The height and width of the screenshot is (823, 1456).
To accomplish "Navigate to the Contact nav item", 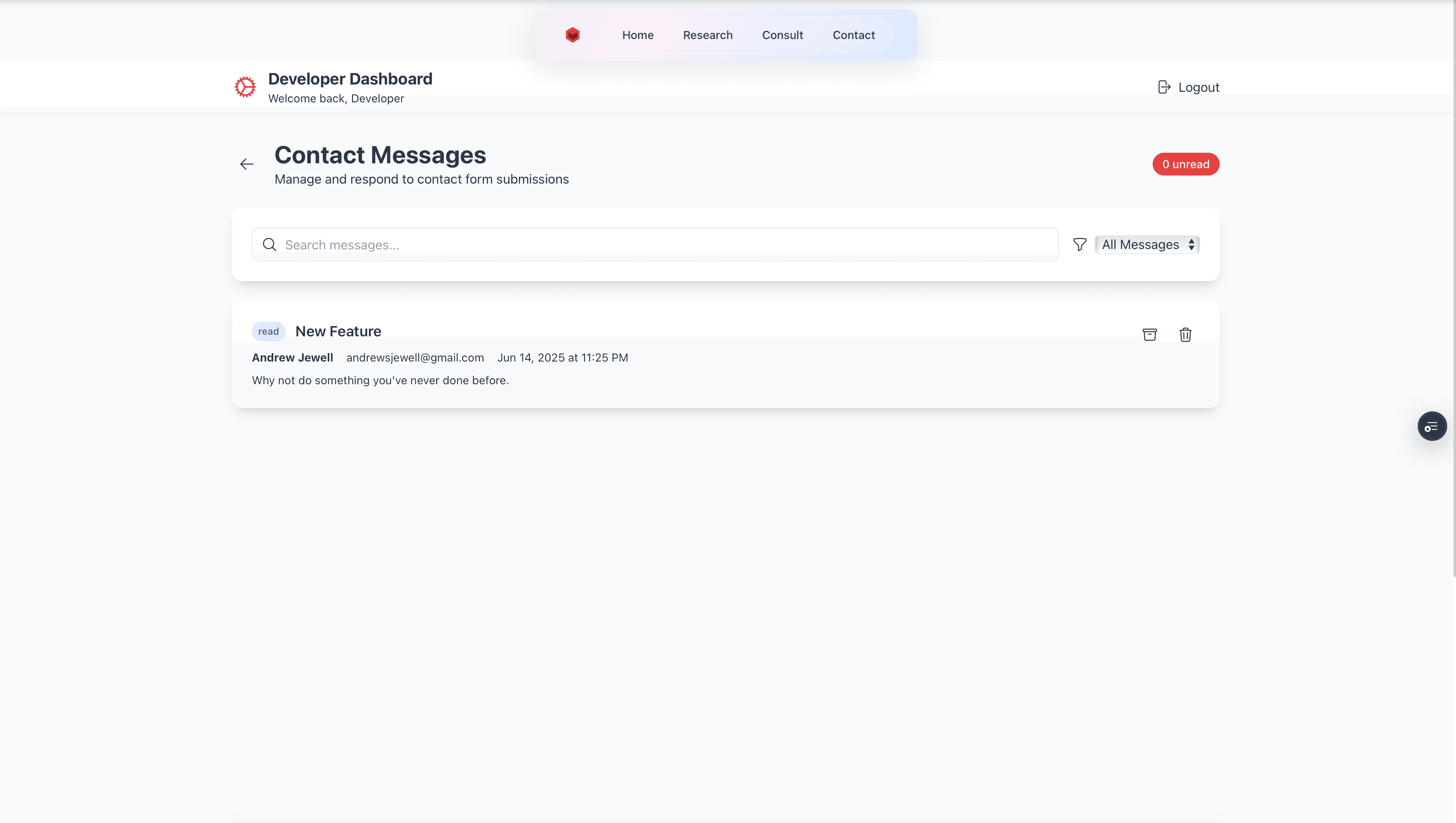I will coord(853,35).
